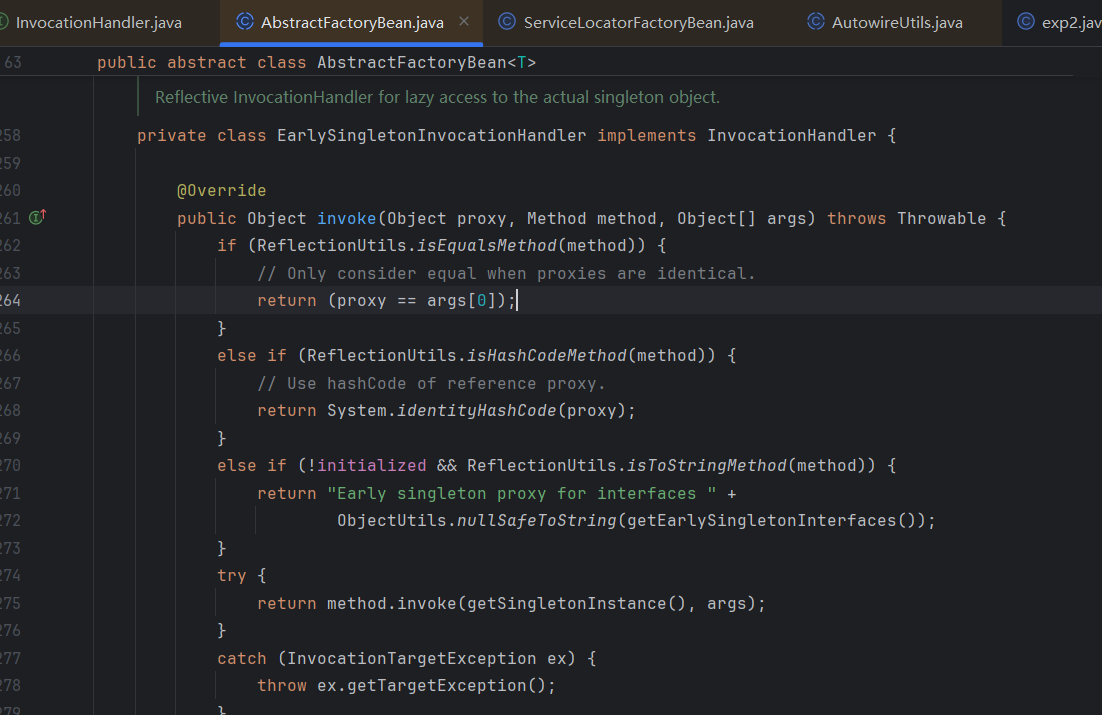Click the implemented-method gutter icon beside invoke
The height and width of the screenshot is (715, 1102).
(x=39, y=217)
